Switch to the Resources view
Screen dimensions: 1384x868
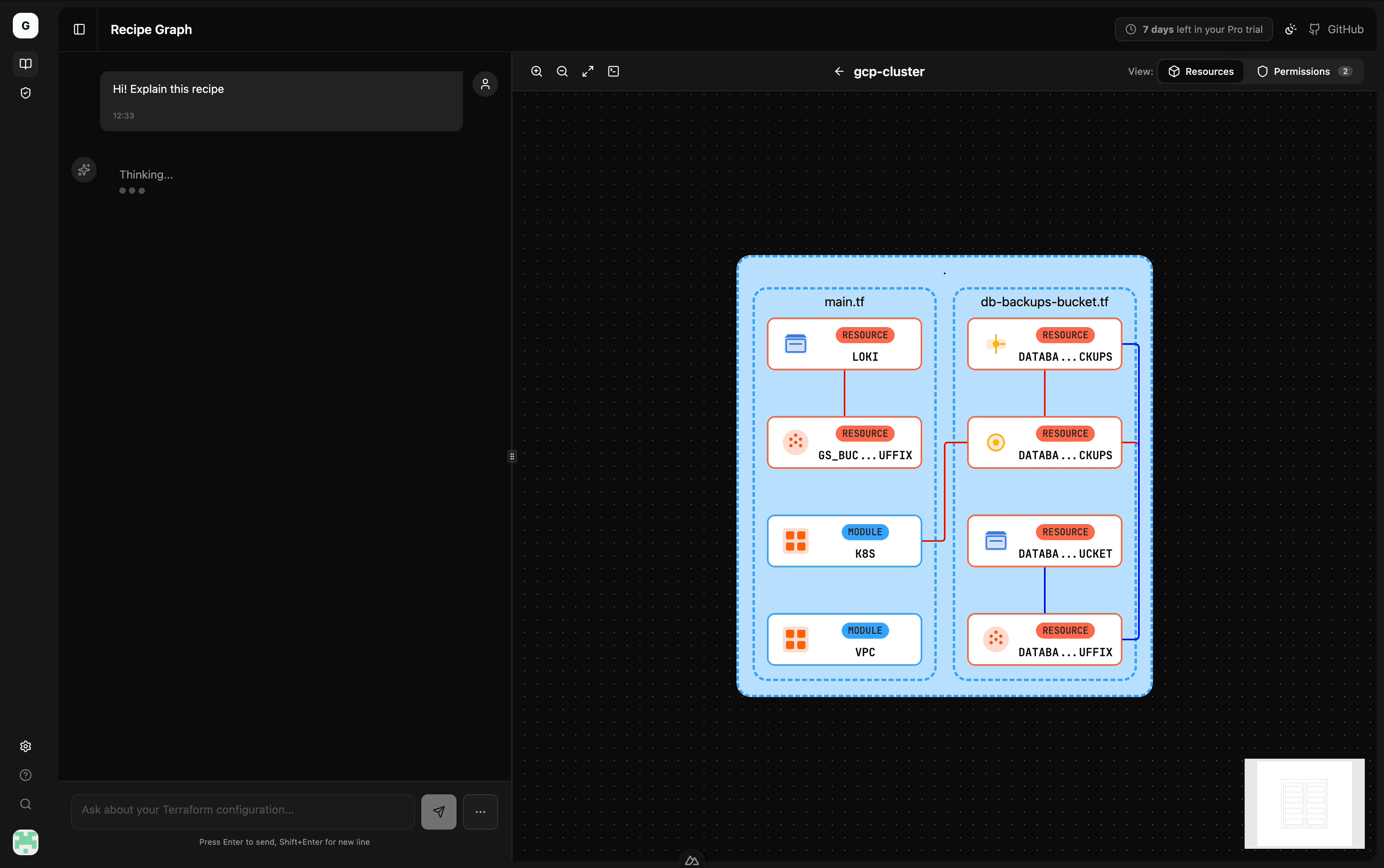(x=1201, y=71)
